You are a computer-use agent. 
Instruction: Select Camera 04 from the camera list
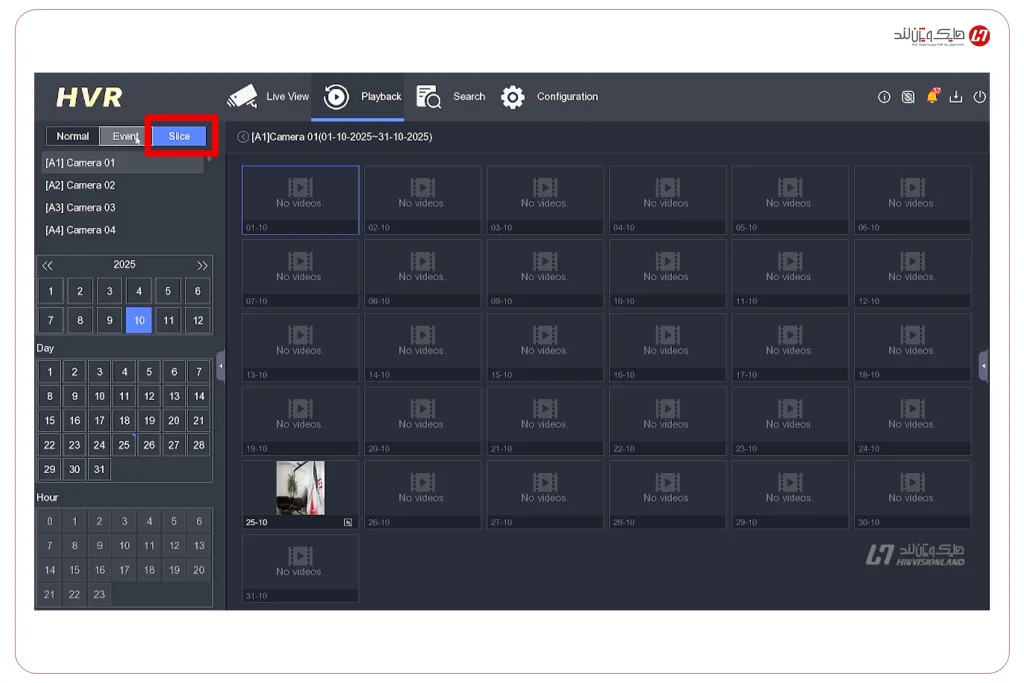tap(81, 229)
